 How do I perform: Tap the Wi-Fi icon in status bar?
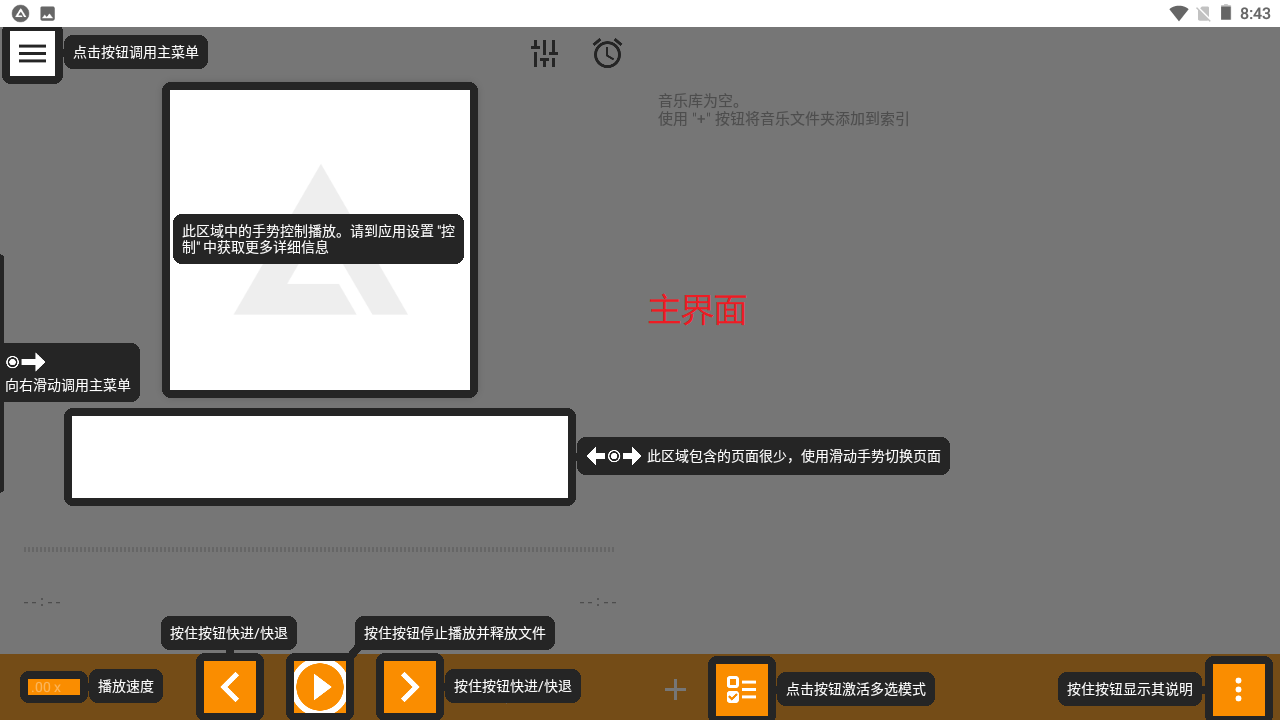[1179, 13]
